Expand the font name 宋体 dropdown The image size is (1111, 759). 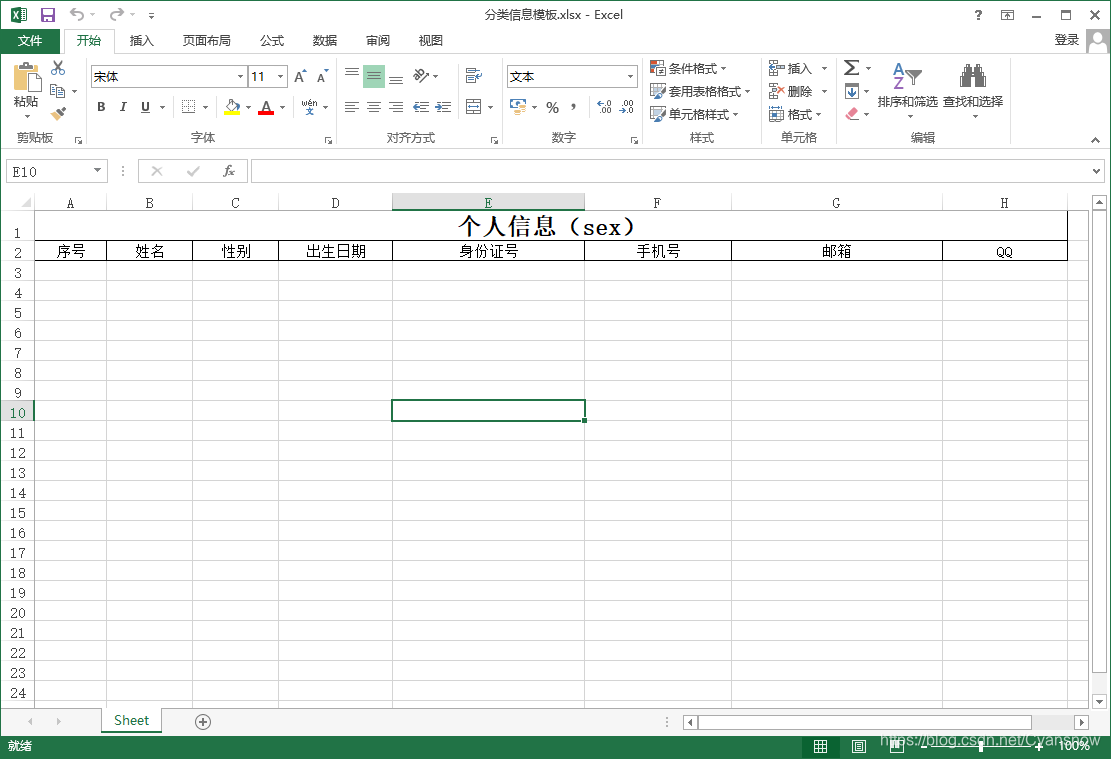(x=240, y=77)
